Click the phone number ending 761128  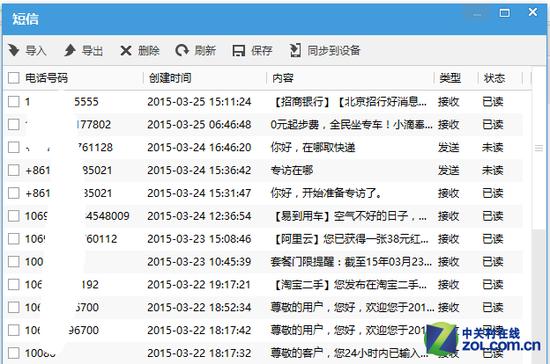pos(69,147)
